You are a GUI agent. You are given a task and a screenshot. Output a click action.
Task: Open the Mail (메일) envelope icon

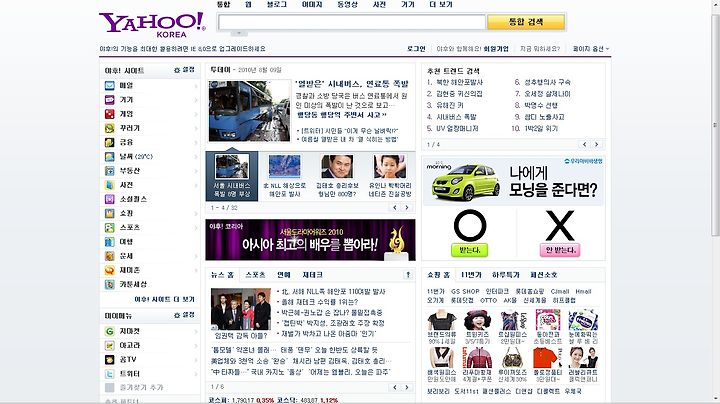pos(110,85)
